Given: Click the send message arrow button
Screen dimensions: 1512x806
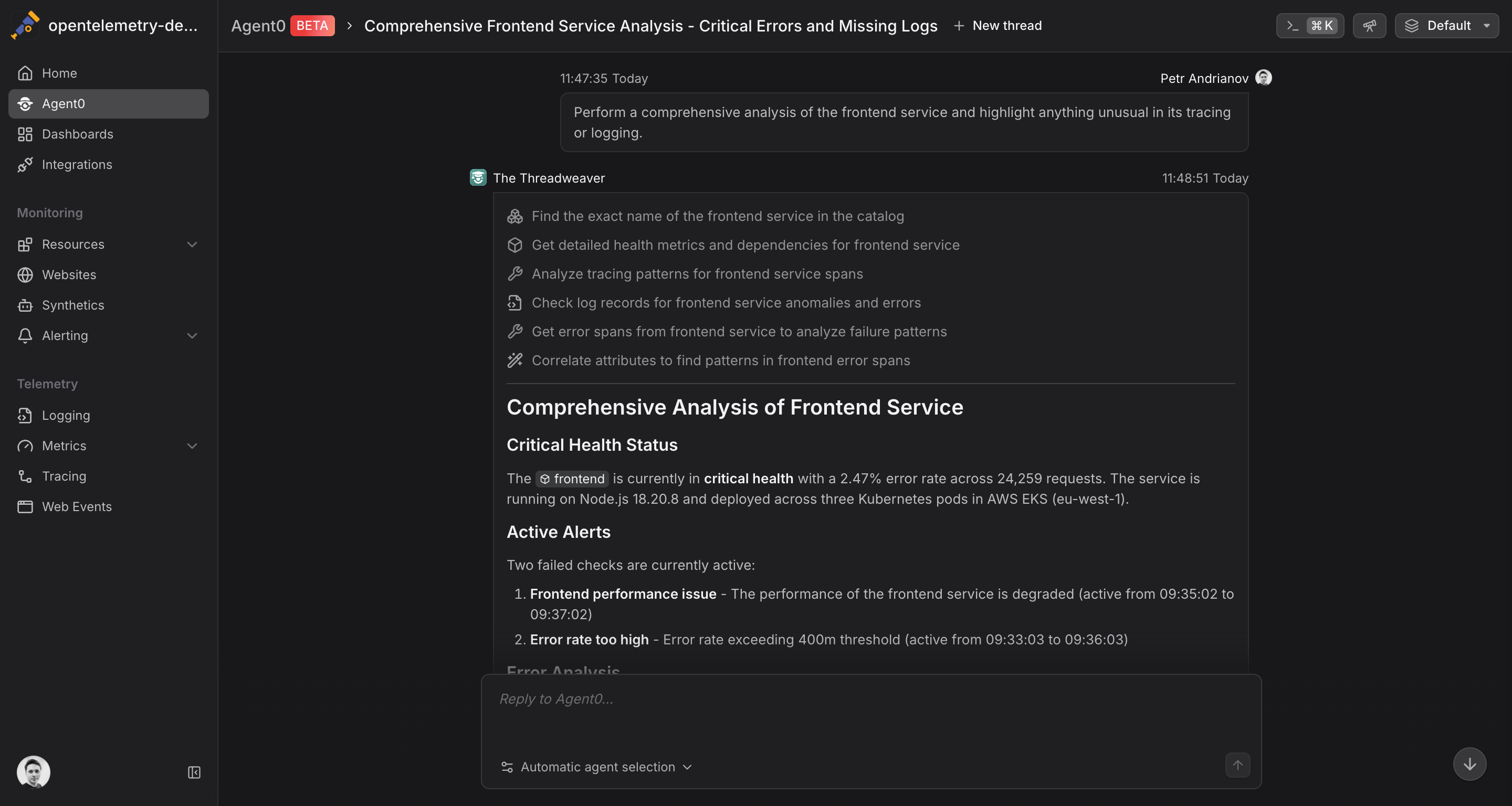Looking at the screenshot, I should pyautogui.click(x=1237, y=765).
